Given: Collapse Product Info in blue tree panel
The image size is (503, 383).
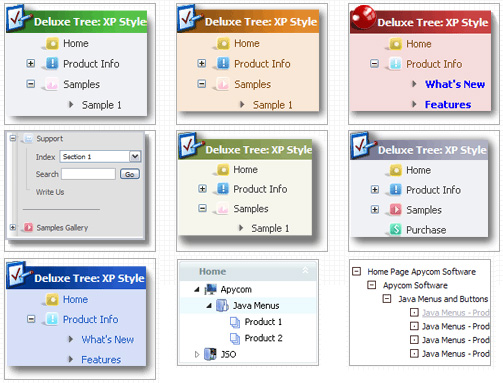Looking at the screenshot, I should pyautogui.click(x=31, y=319).
